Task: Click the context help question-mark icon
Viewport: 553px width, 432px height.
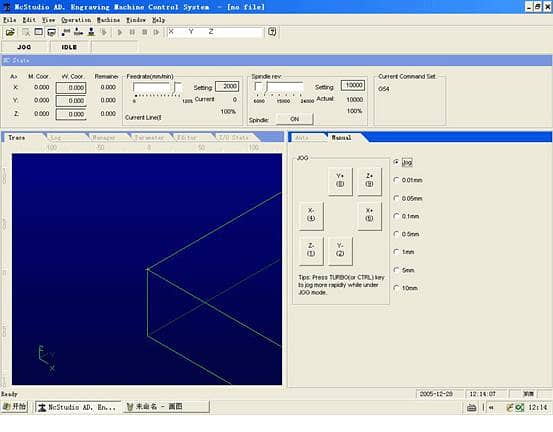Action: [x=272, y=32]
